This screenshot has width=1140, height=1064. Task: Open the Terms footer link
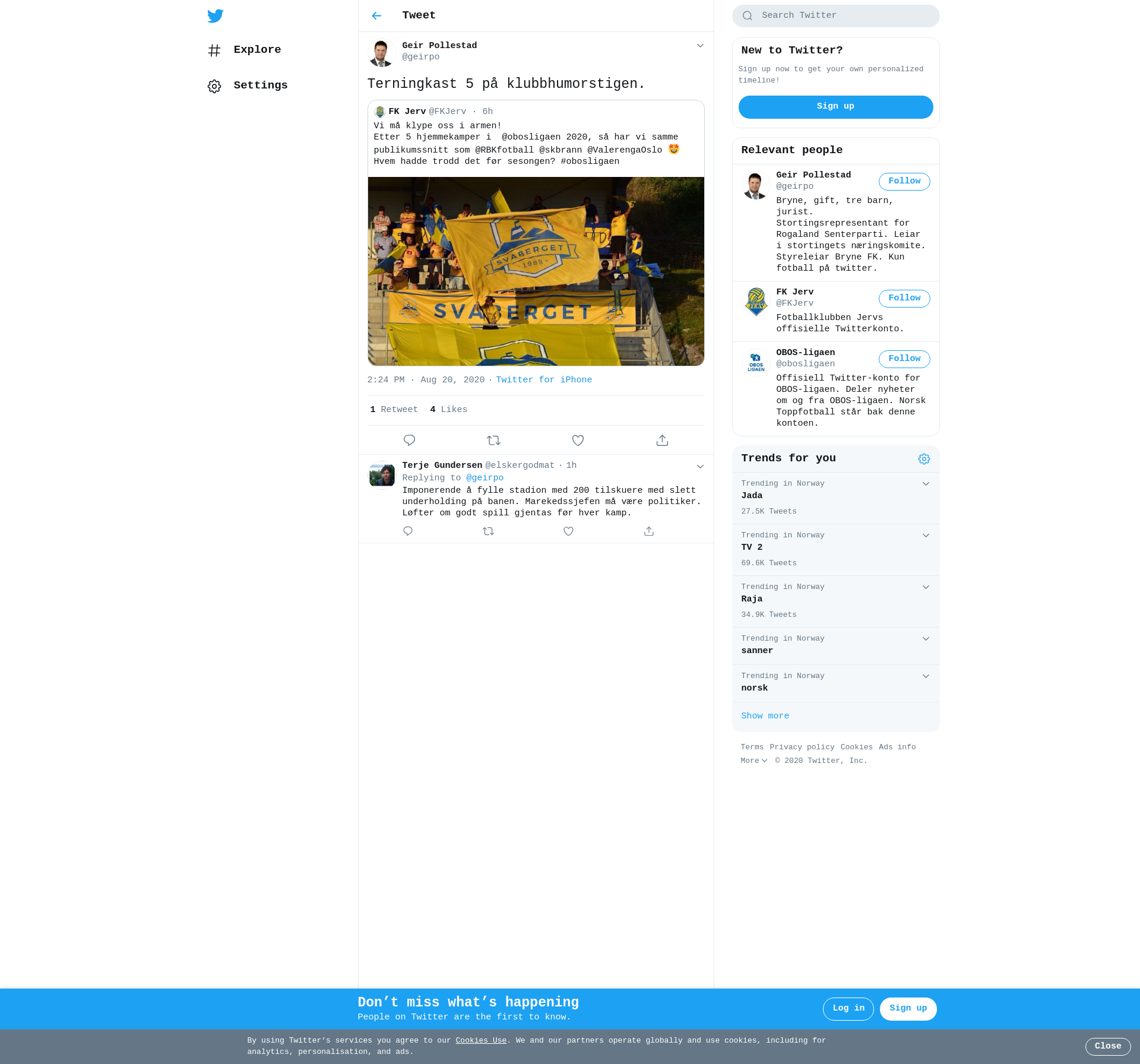click(752, 748)
